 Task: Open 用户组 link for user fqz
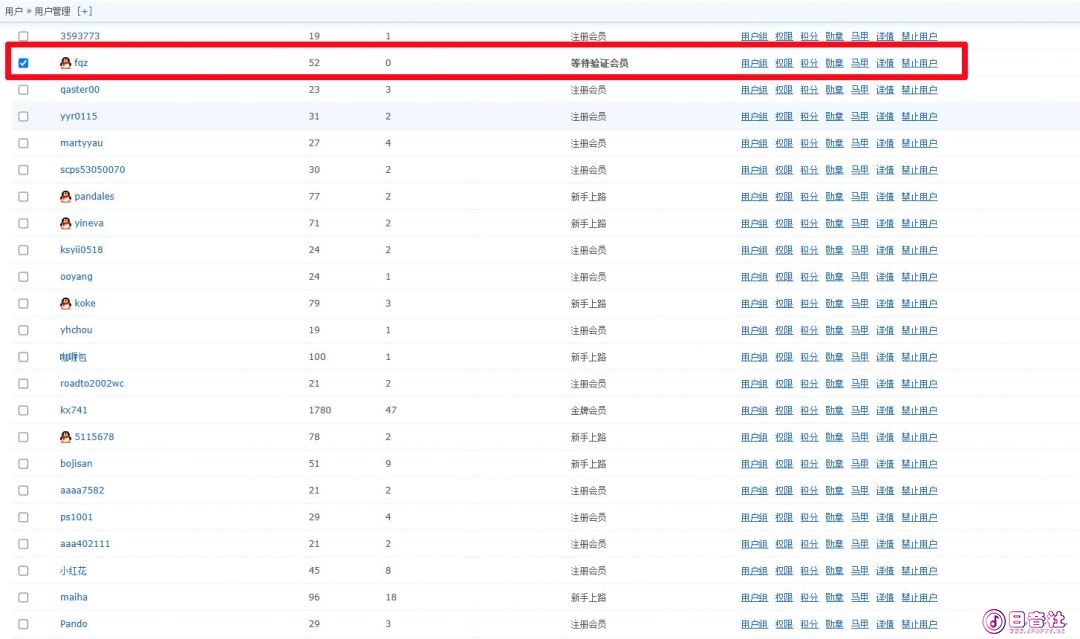(x=754, y=63)
